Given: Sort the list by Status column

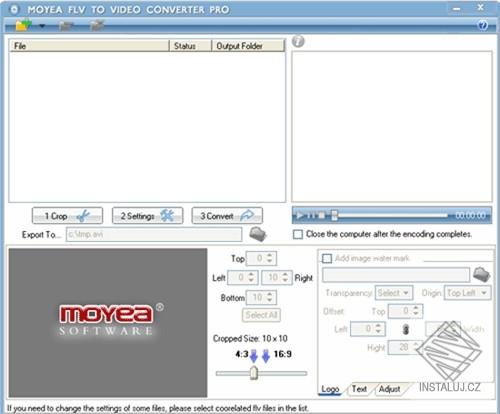Looking at the screenshot, I should 190,46.
